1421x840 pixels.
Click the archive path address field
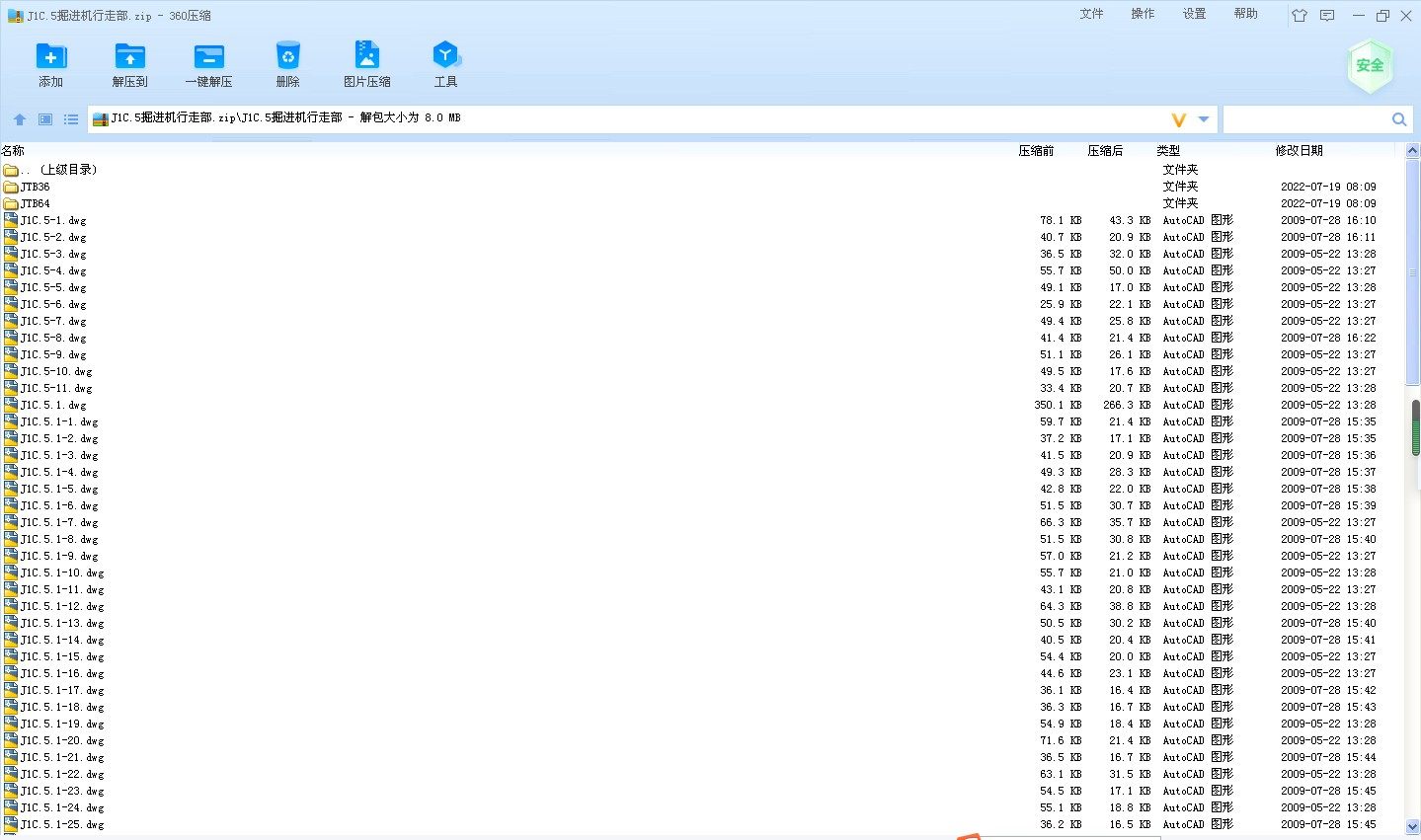coord(632,118)
